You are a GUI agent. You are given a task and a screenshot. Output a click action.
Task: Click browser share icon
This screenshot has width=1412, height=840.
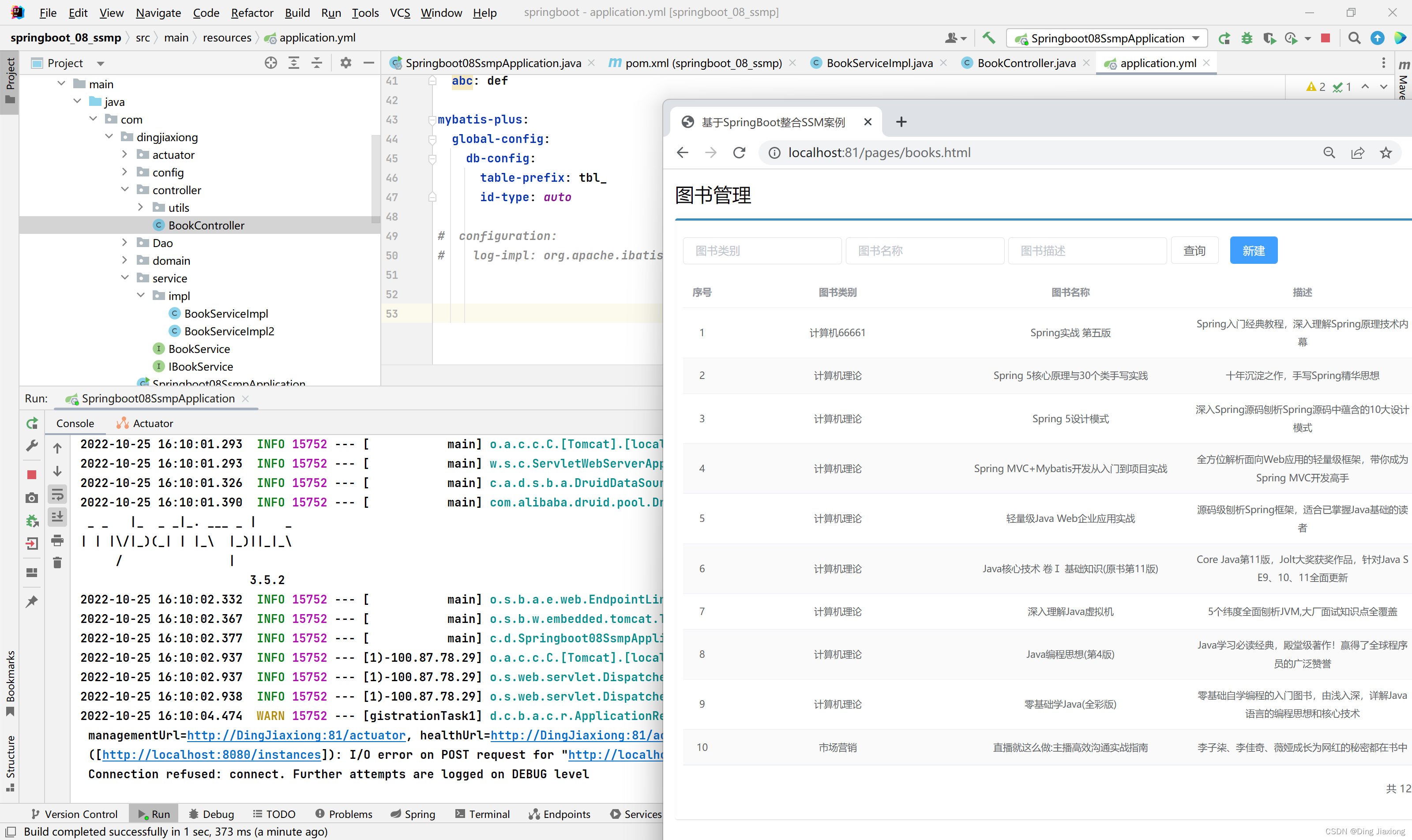point(1357,153)
